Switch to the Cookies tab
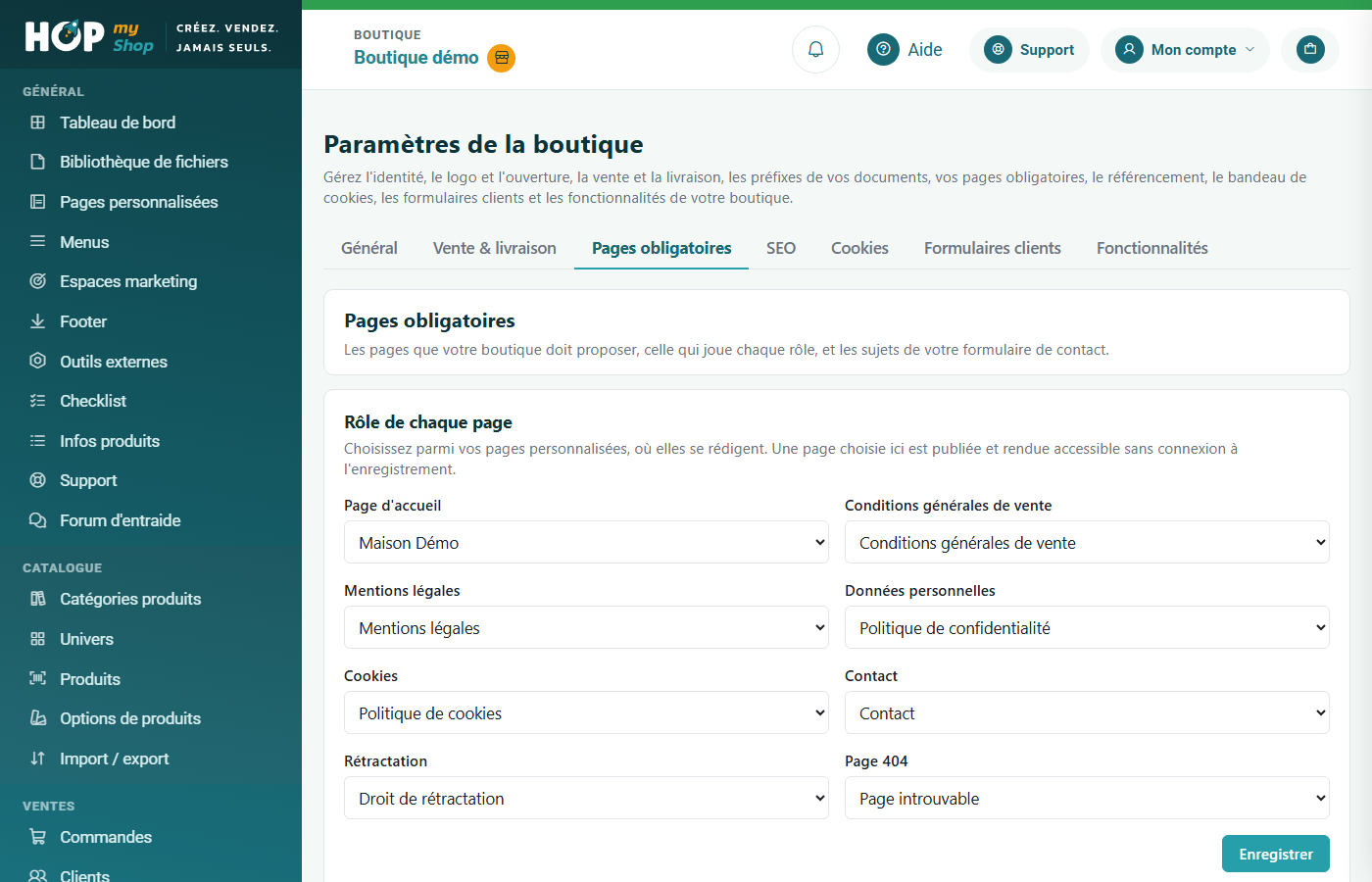Viewport: 1372px width, 882px height. tap(859, 248)
